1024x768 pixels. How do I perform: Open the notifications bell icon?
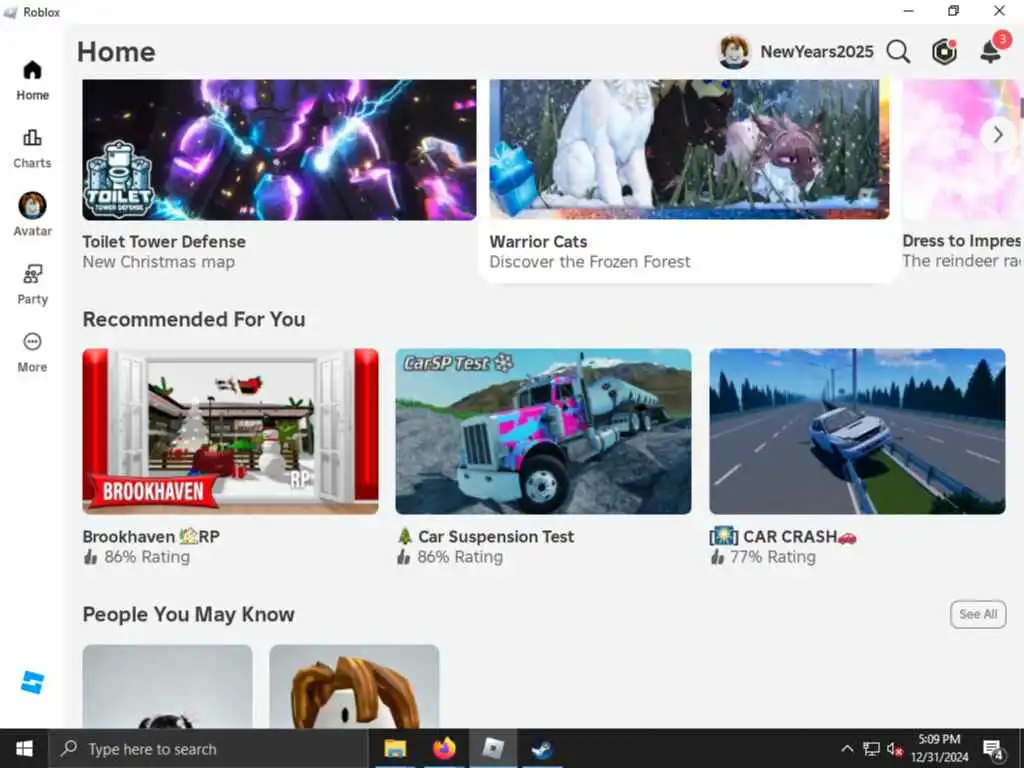(x=991, y=51)
